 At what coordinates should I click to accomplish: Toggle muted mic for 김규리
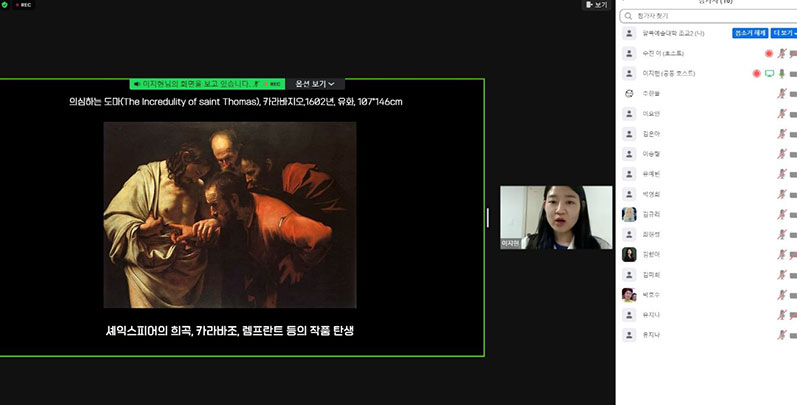782,214
